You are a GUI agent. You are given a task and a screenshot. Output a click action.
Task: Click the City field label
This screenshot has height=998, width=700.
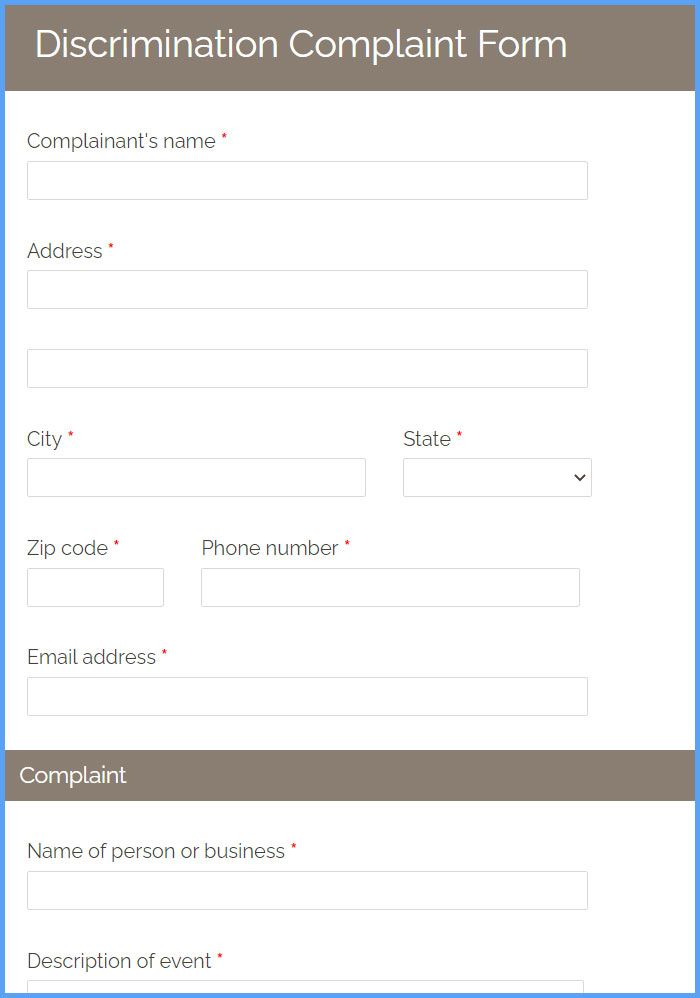pyautogui.click(x=45, y=439)
